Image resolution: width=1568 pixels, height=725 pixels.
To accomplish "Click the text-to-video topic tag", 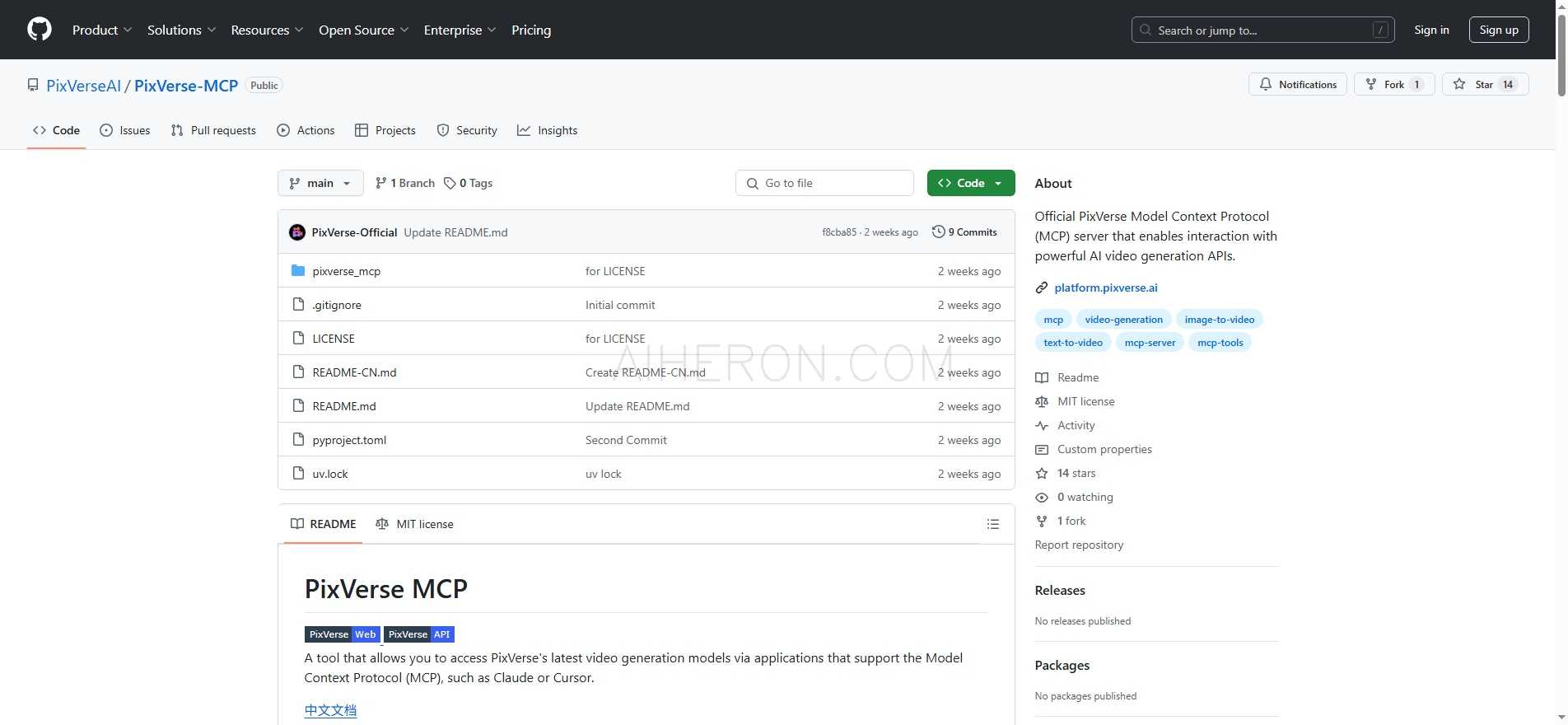I will pos(1073,343).
